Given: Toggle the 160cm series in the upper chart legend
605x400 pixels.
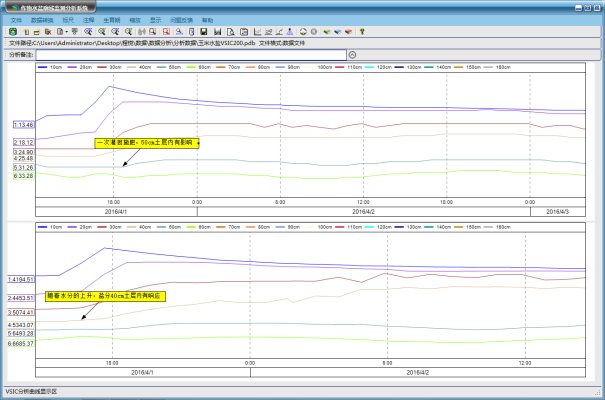Looking at the screenshot, I should [x=497, y=67].
